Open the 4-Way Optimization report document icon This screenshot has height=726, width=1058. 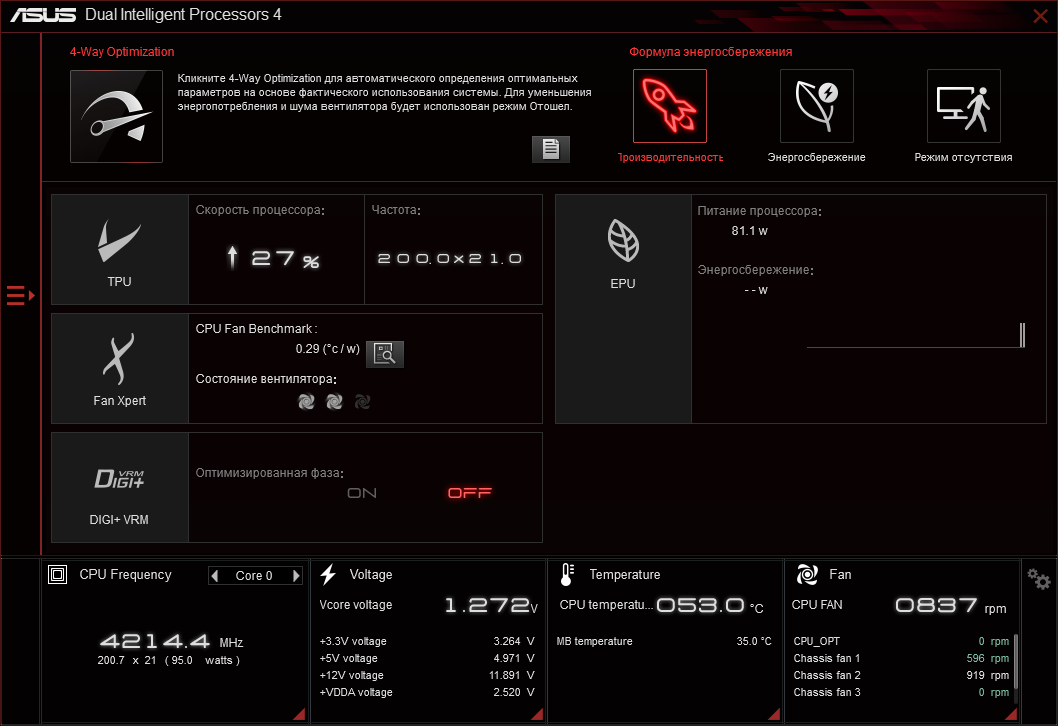point(551,148)
